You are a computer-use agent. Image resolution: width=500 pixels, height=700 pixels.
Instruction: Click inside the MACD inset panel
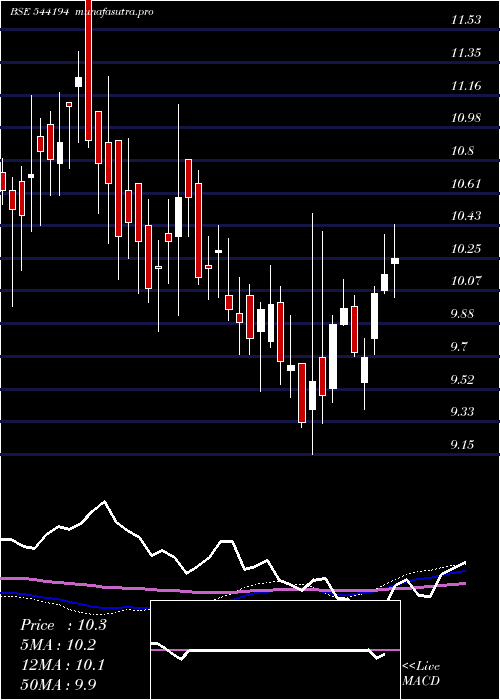pos(275,650)
